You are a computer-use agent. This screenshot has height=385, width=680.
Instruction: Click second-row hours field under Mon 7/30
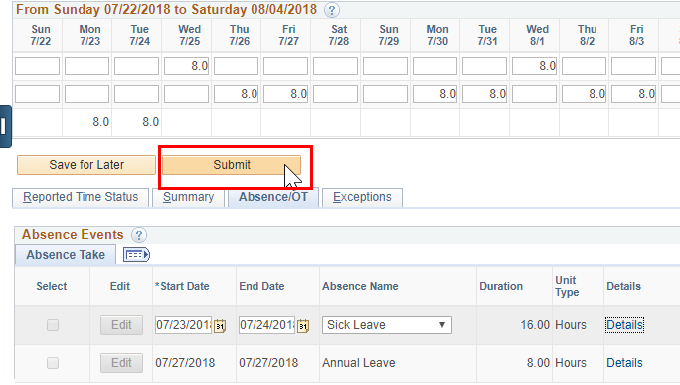point(435,94)
